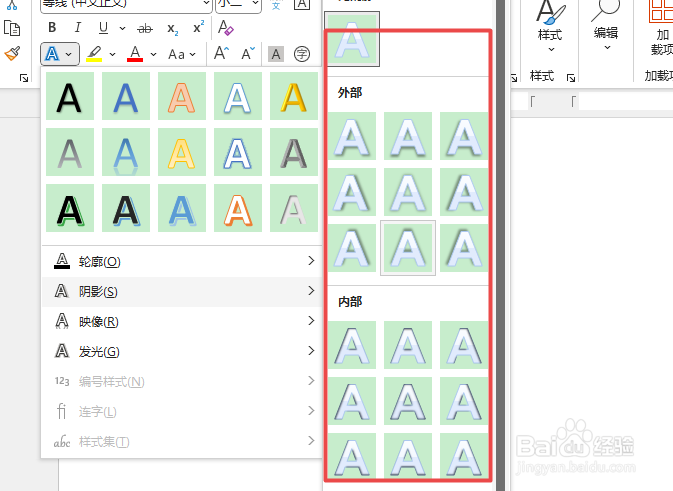This screenshot has width=673, height=491.
Task: Click 样式集(T) stylistic sets item
Action: (182, 442)
